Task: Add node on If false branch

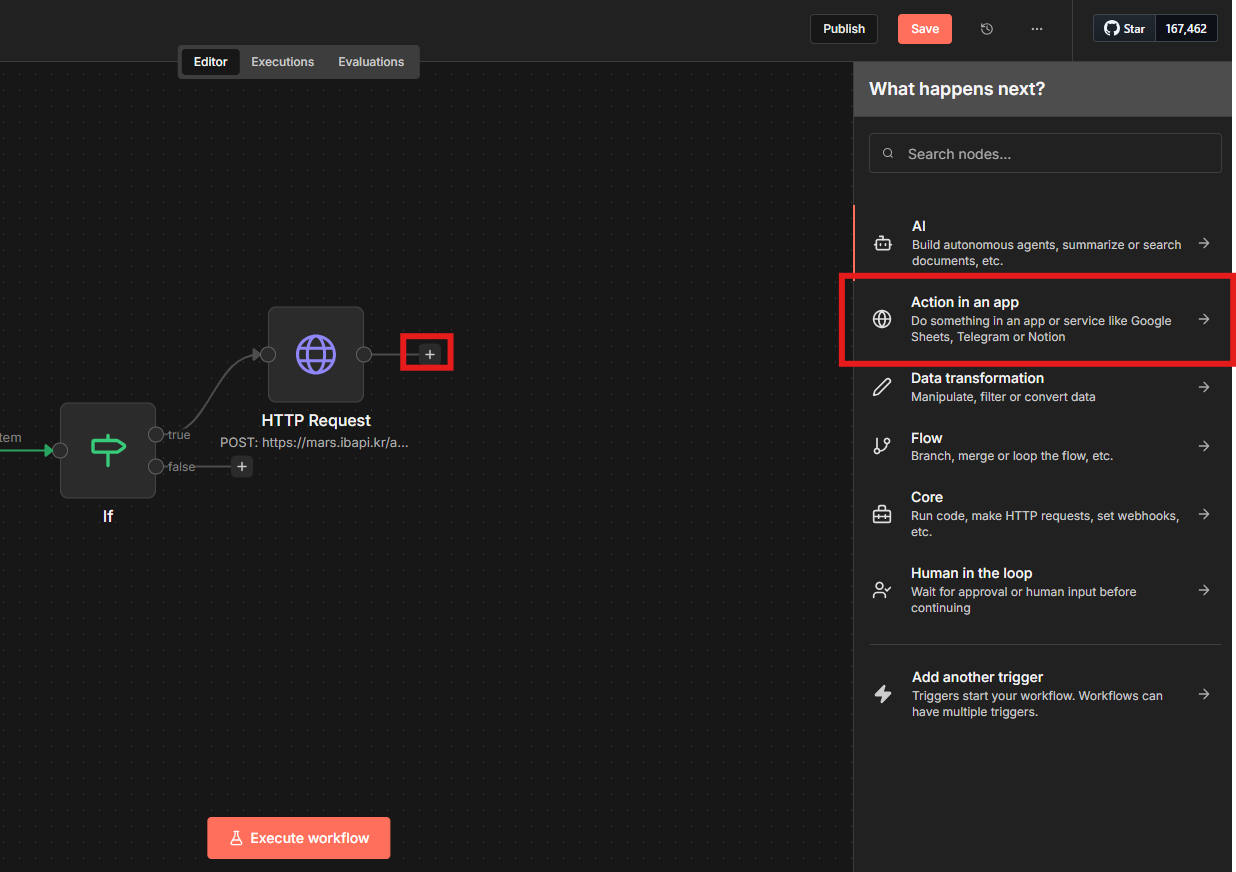Action: coord(242,466)
